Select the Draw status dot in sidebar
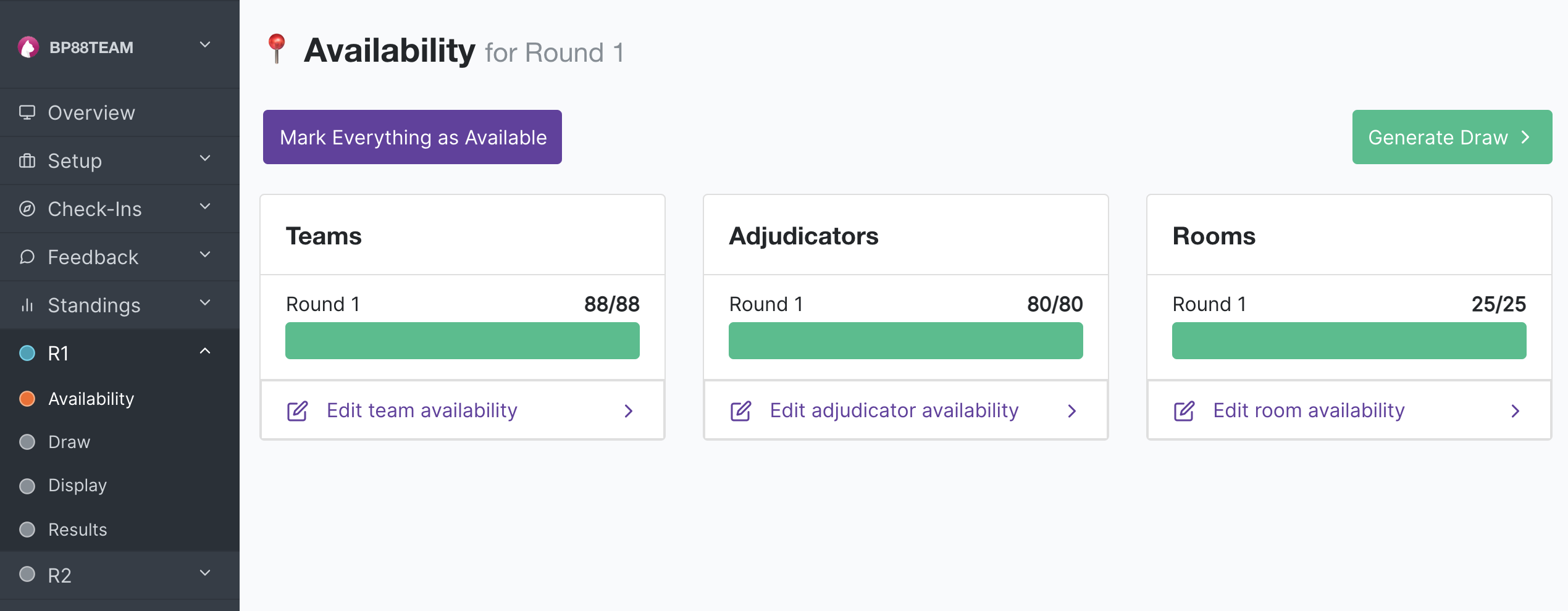The width and height of the screenshot is (1568, 611). (27, 442)
